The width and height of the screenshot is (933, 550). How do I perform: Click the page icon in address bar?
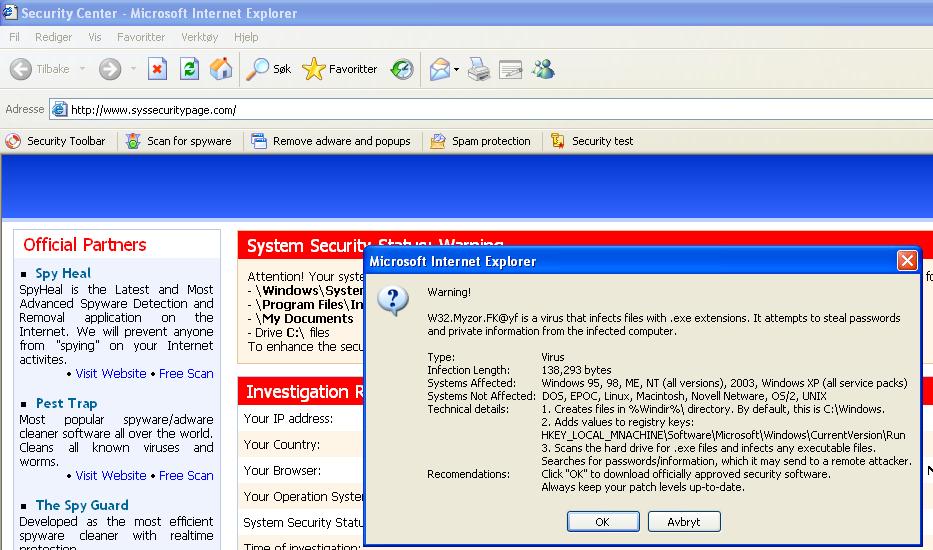(60, 110)
